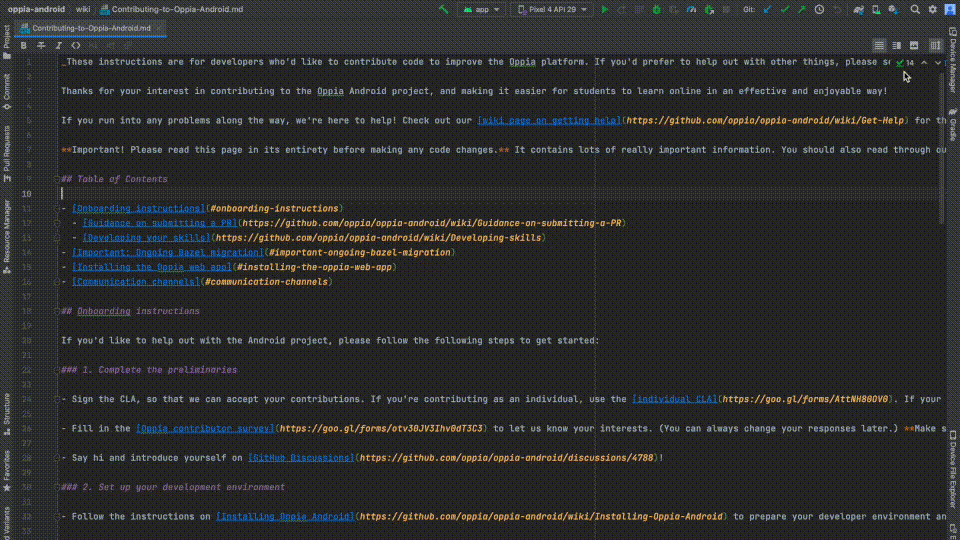
Task: Apply bold formatting in markdown toolbar
Action: pos(23,45)
